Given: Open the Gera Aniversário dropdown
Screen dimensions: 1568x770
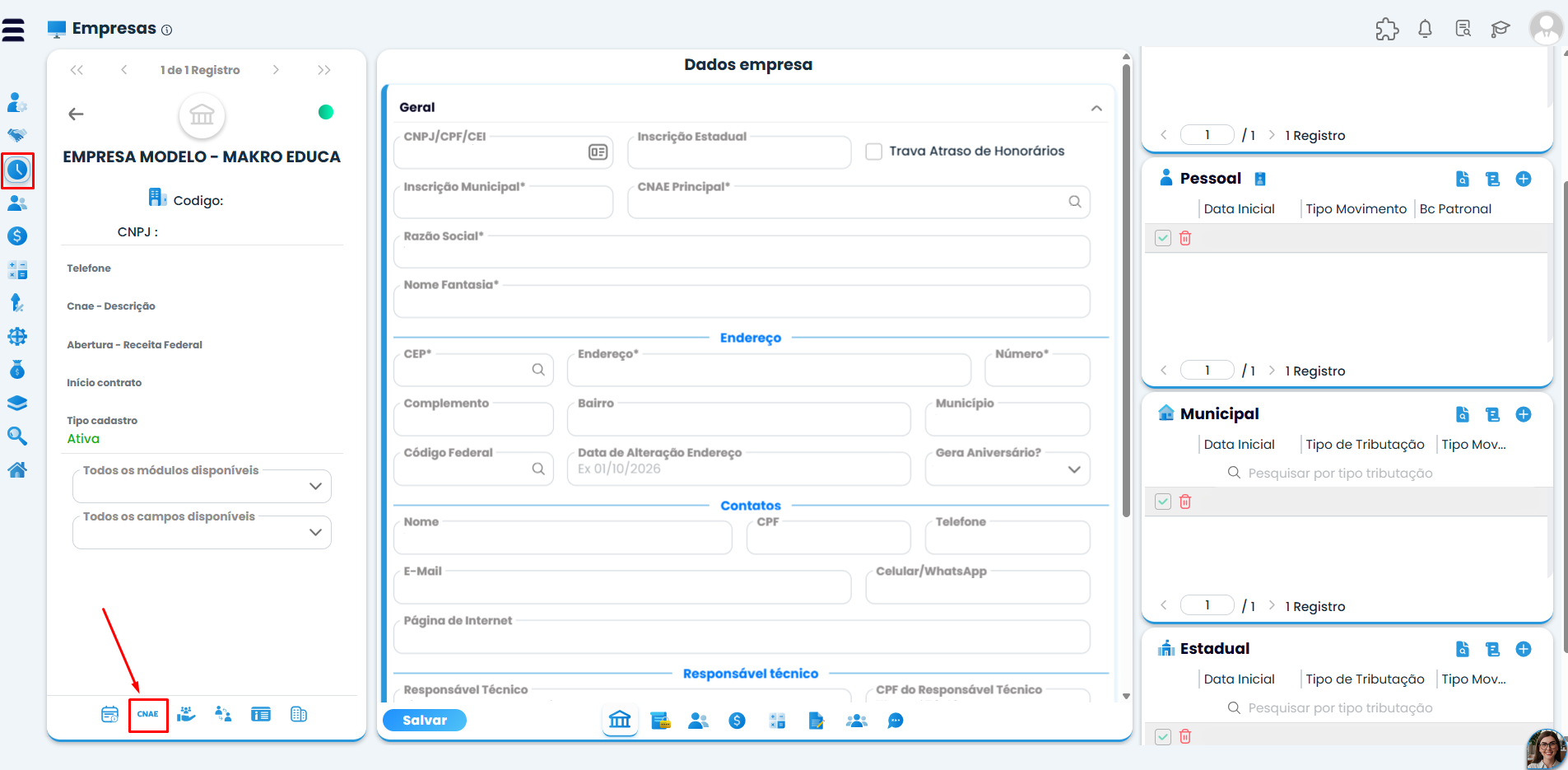Looking at the screenshot, I should pos(1007,469).
